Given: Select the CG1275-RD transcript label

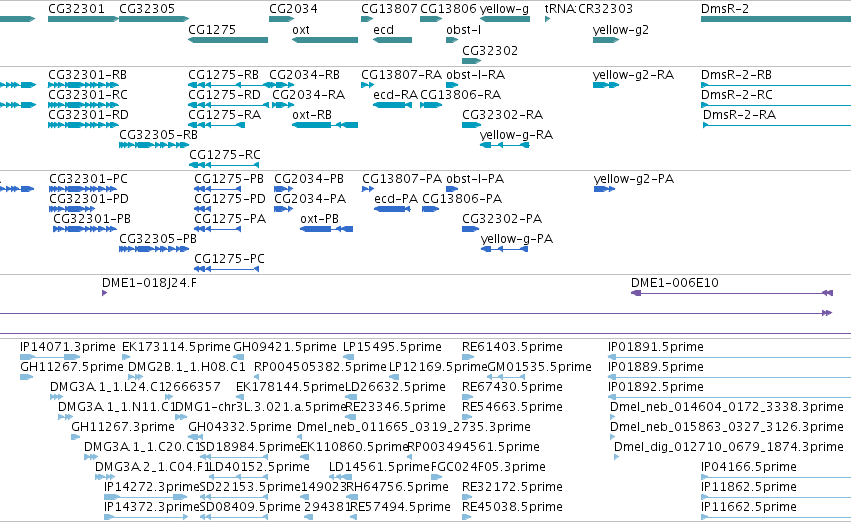Looking at the screenshot, I should click(224, 95).
